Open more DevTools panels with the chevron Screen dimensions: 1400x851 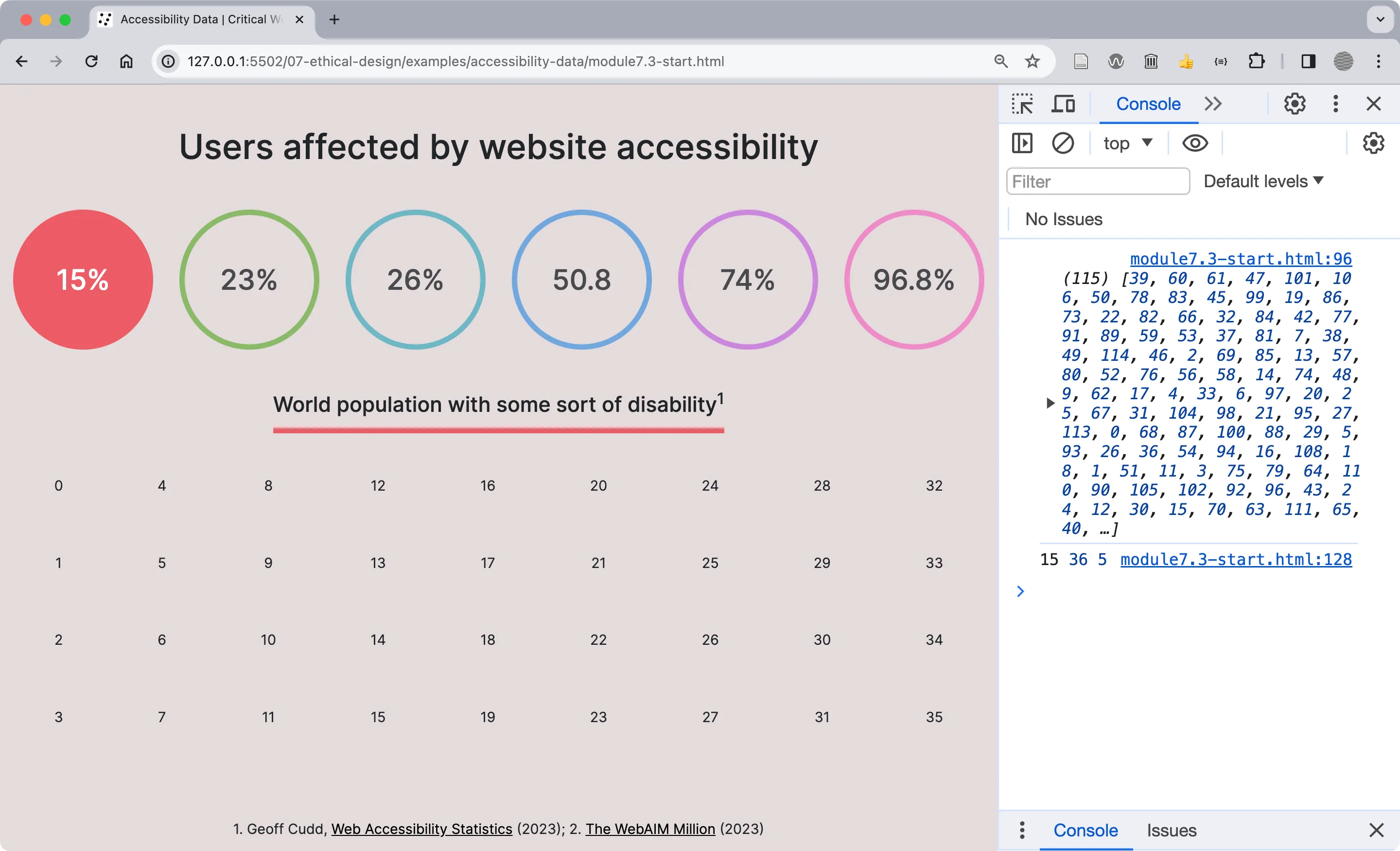tap(1213, 104)
